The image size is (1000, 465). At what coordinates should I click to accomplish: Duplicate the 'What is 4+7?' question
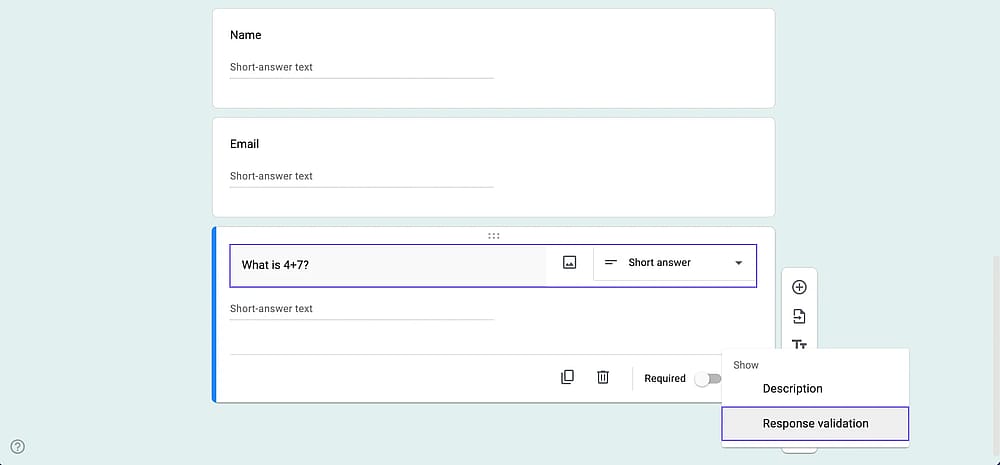click(567, 378)
